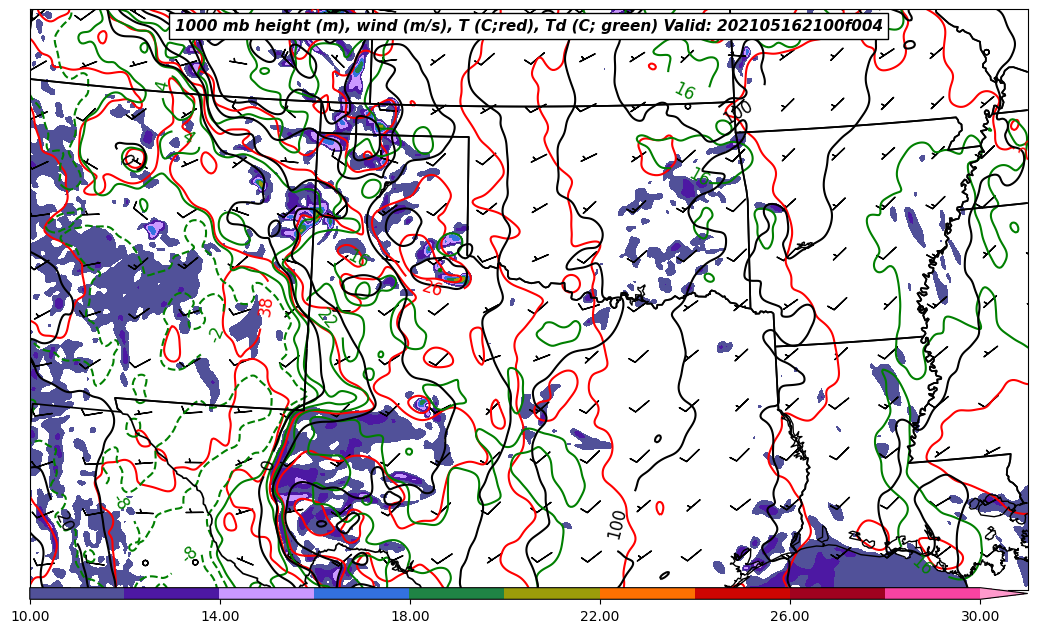This screenshot has width=1037, height=633.
Task: Click the red 38 temperature contour label
Action: (x=265, y=307)
